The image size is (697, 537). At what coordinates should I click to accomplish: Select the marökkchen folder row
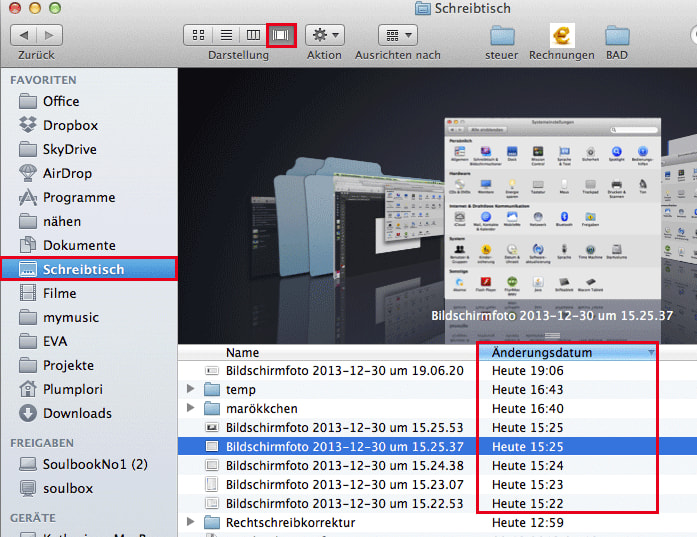tap(437, 409)
